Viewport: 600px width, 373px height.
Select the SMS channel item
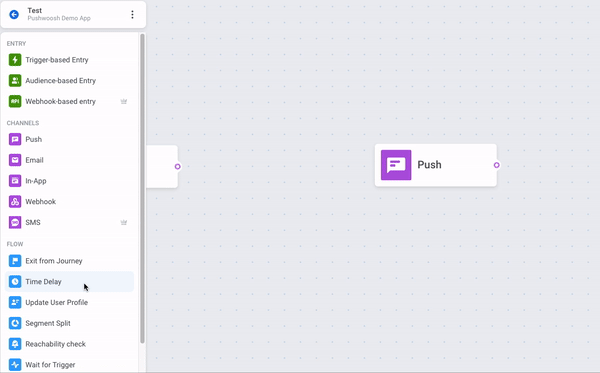tap(69, 222)
